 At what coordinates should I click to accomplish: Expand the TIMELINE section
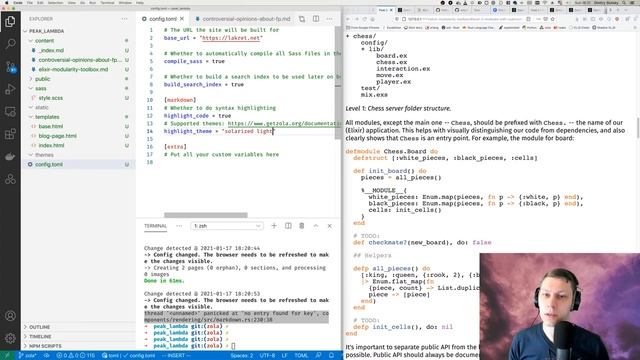(x=40, y=337)
